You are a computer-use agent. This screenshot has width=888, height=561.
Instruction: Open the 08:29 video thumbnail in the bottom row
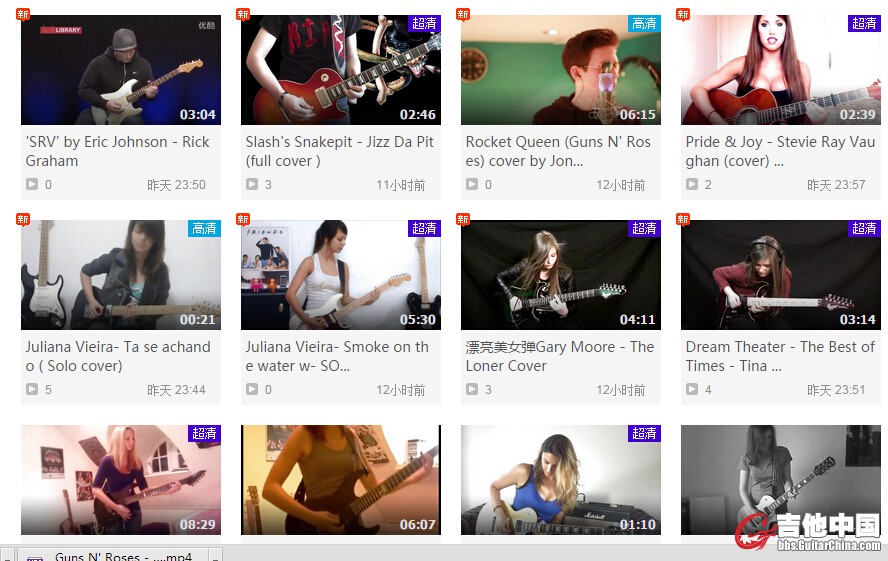[x=121, y=479]
